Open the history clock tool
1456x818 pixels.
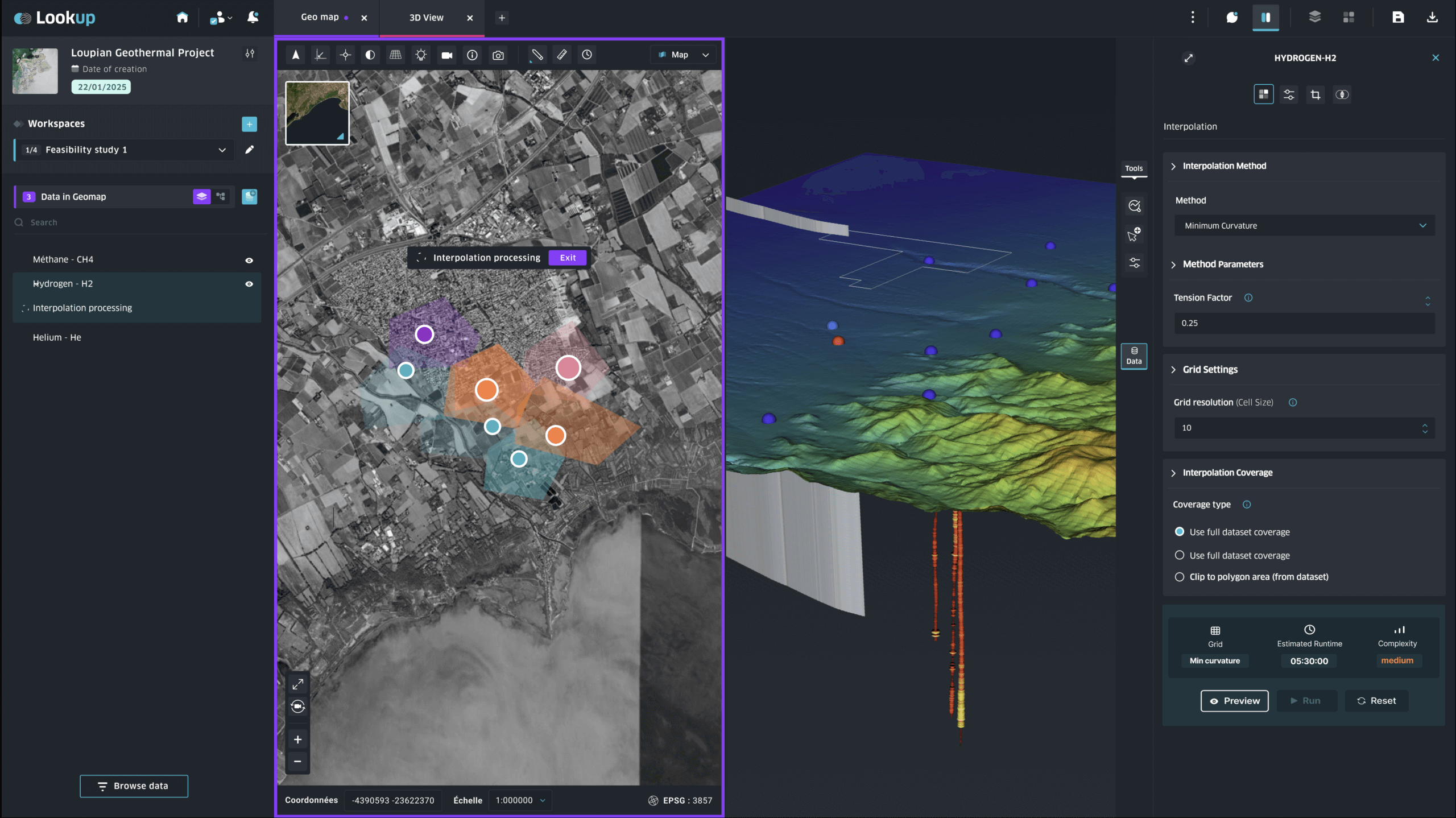587,55
